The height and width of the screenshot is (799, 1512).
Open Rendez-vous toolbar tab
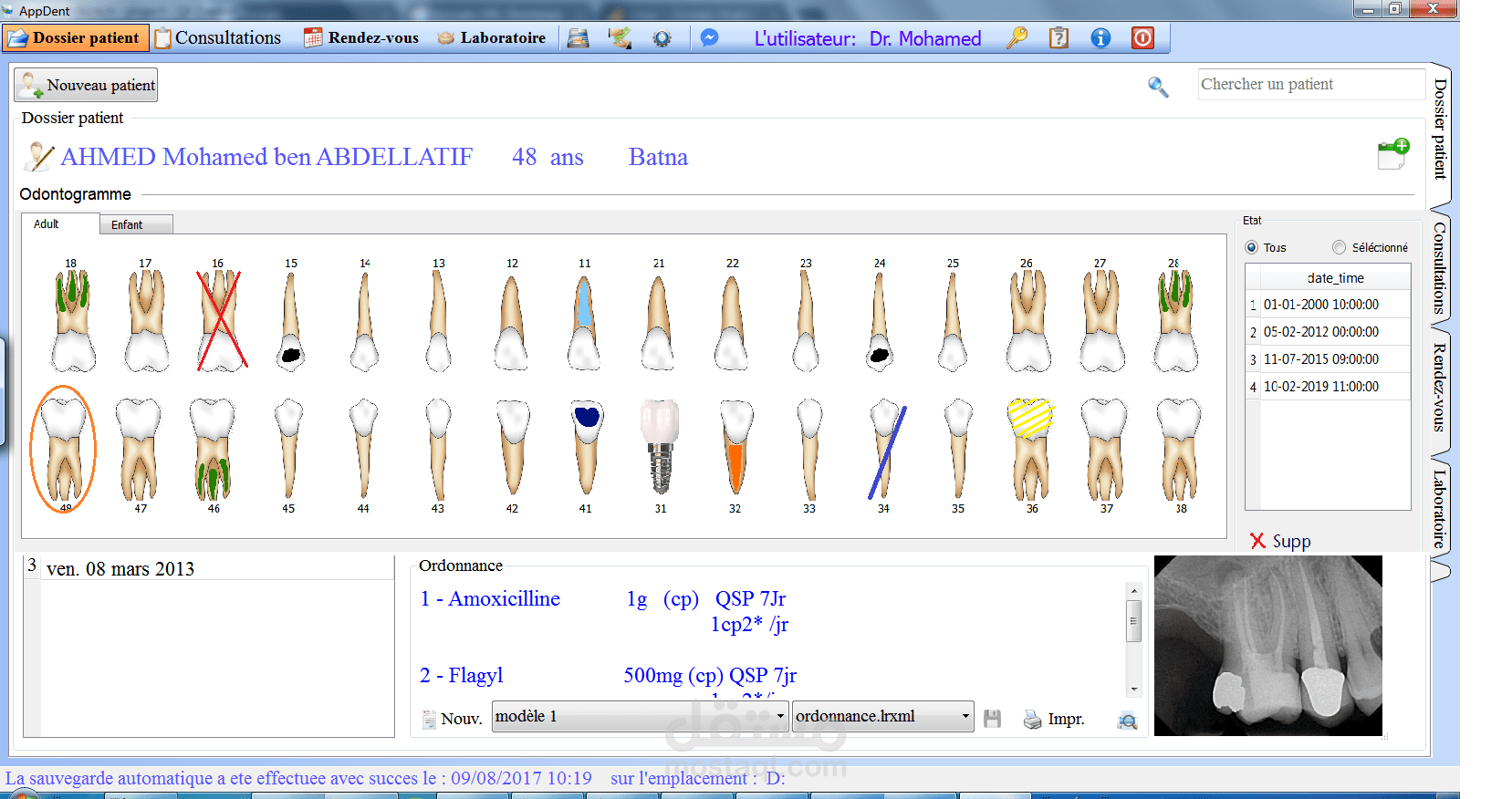coord(361,38)
